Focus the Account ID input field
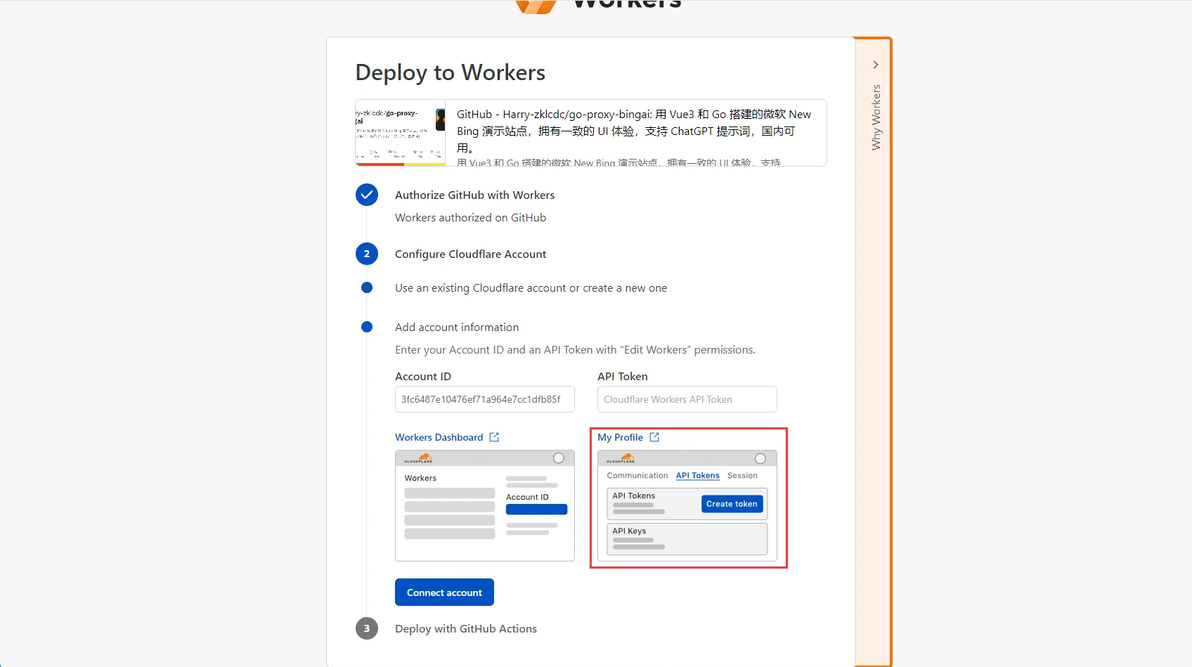The image size is (1192, 667). pos(484,399)
